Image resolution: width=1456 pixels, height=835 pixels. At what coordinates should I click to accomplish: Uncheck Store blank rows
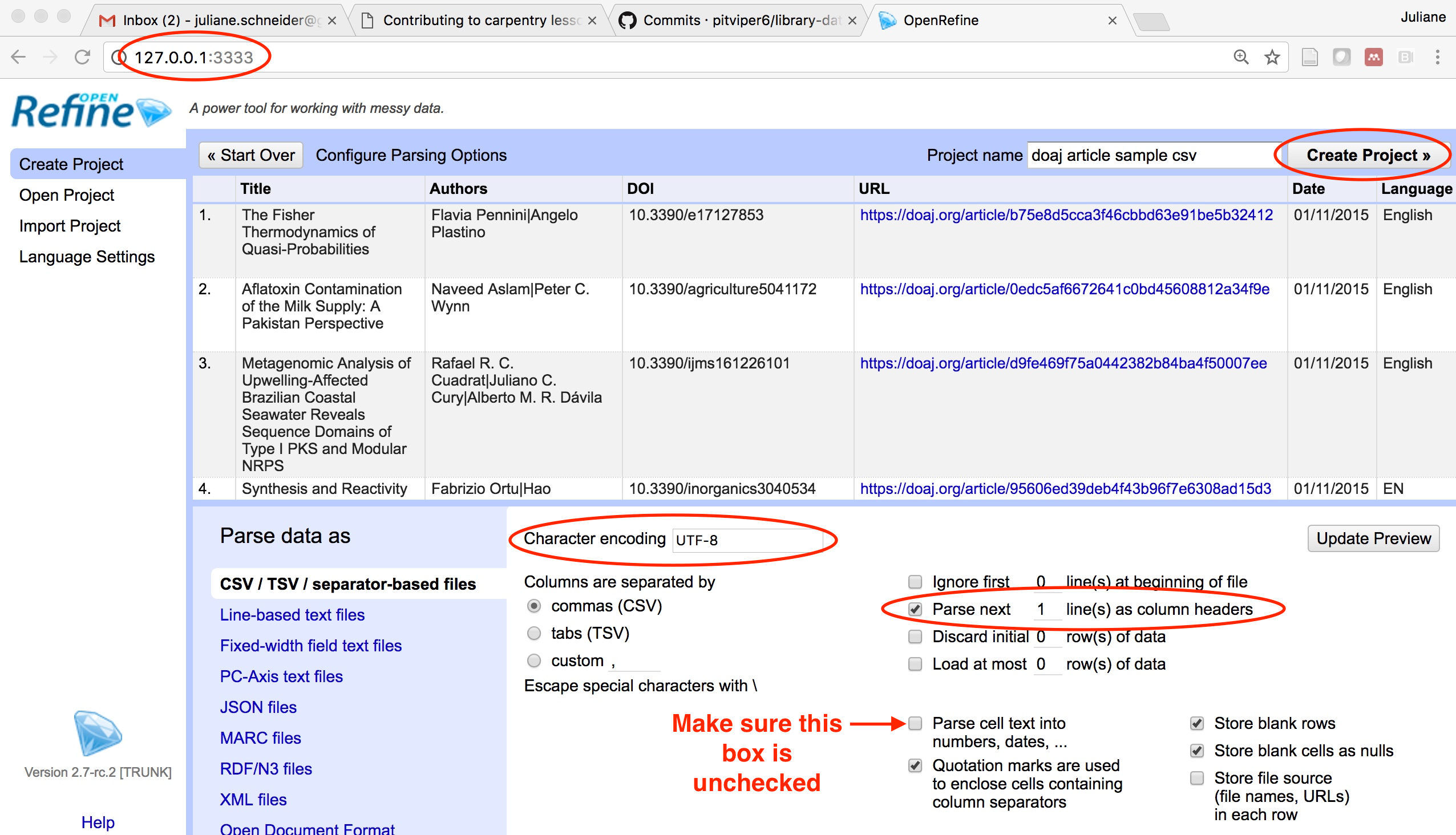coord(1197,724)
